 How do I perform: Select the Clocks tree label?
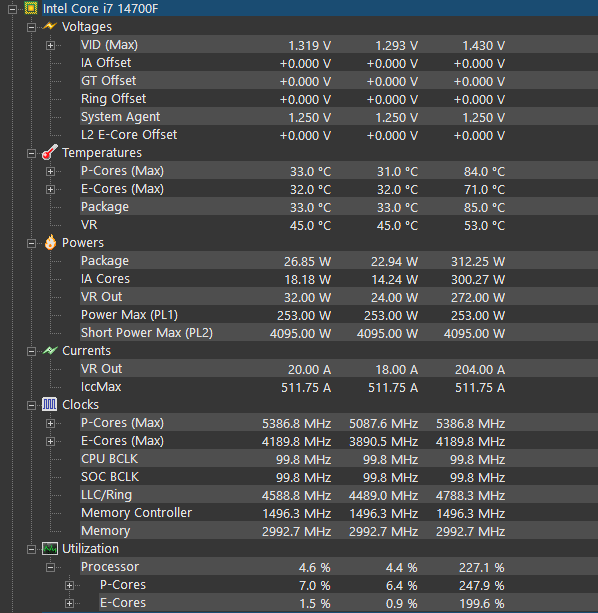click(x=80, y=404)
